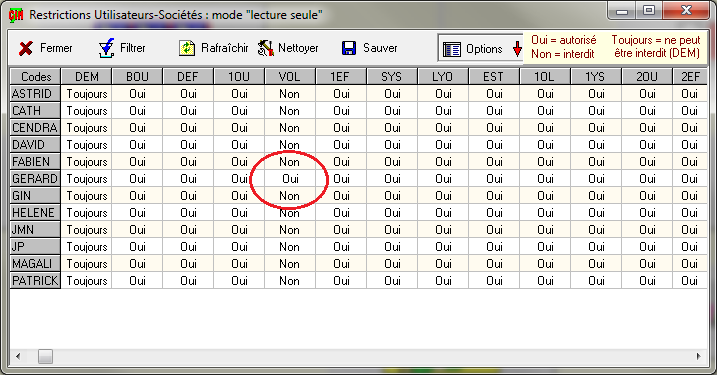Select the 1OU column header

[239, 76]
